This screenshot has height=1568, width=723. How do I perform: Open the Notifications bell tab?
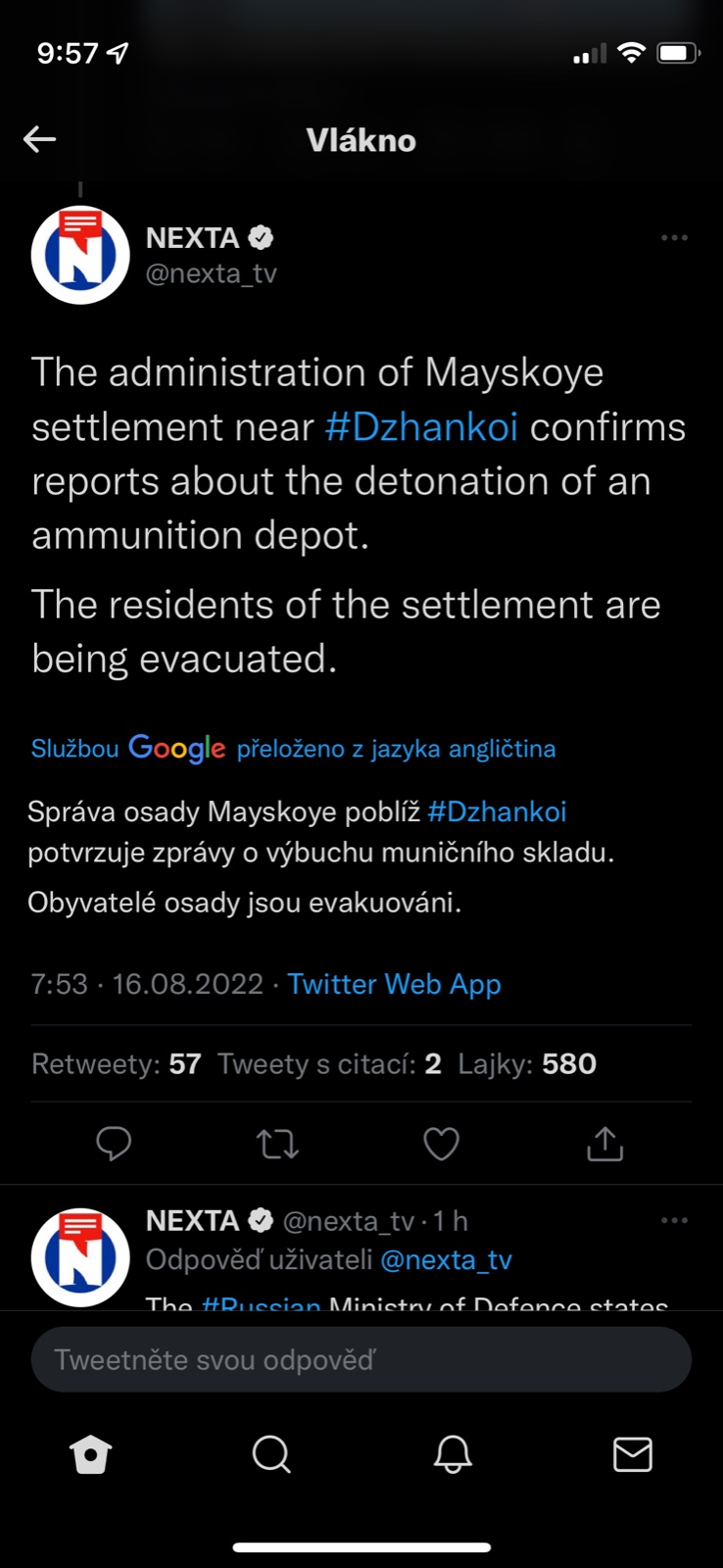click(x=453, y=1455)
